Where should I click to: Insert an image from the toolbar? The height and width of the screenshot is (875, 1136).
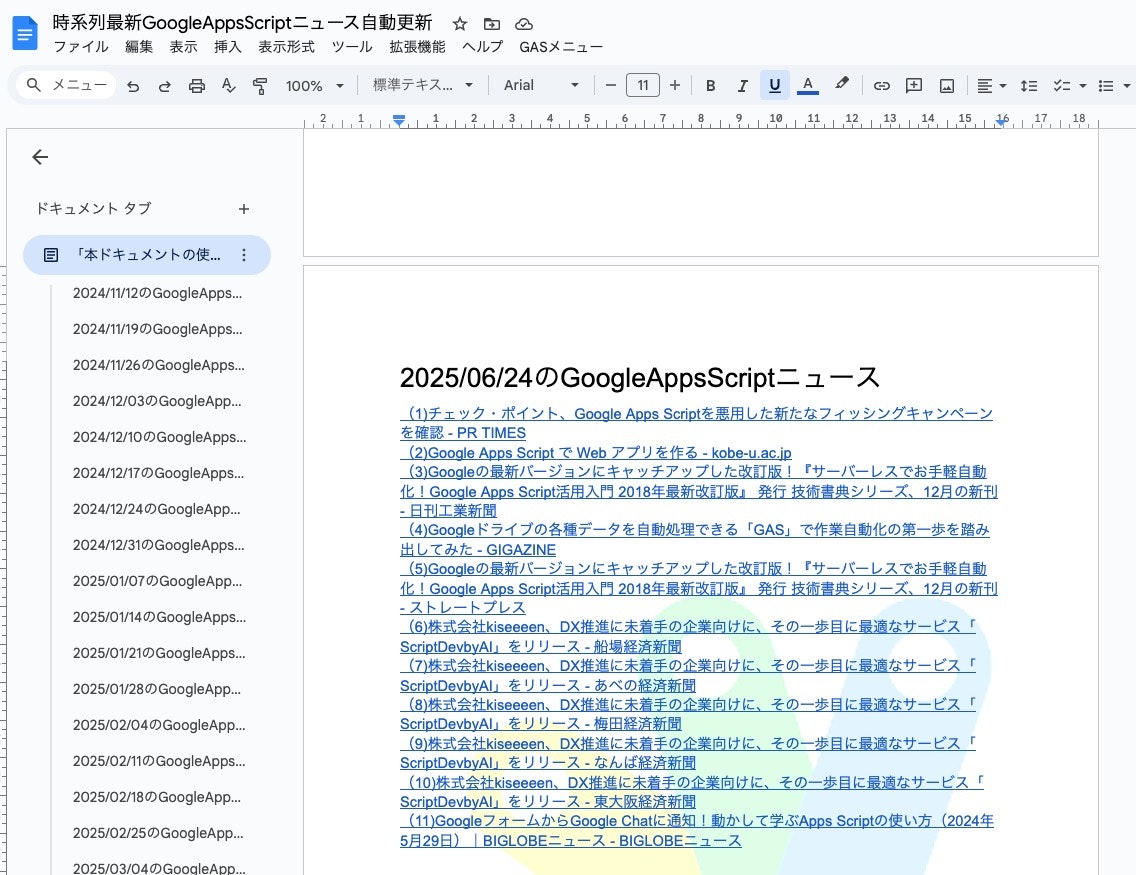pyautogui.click(x=947, y=85)
